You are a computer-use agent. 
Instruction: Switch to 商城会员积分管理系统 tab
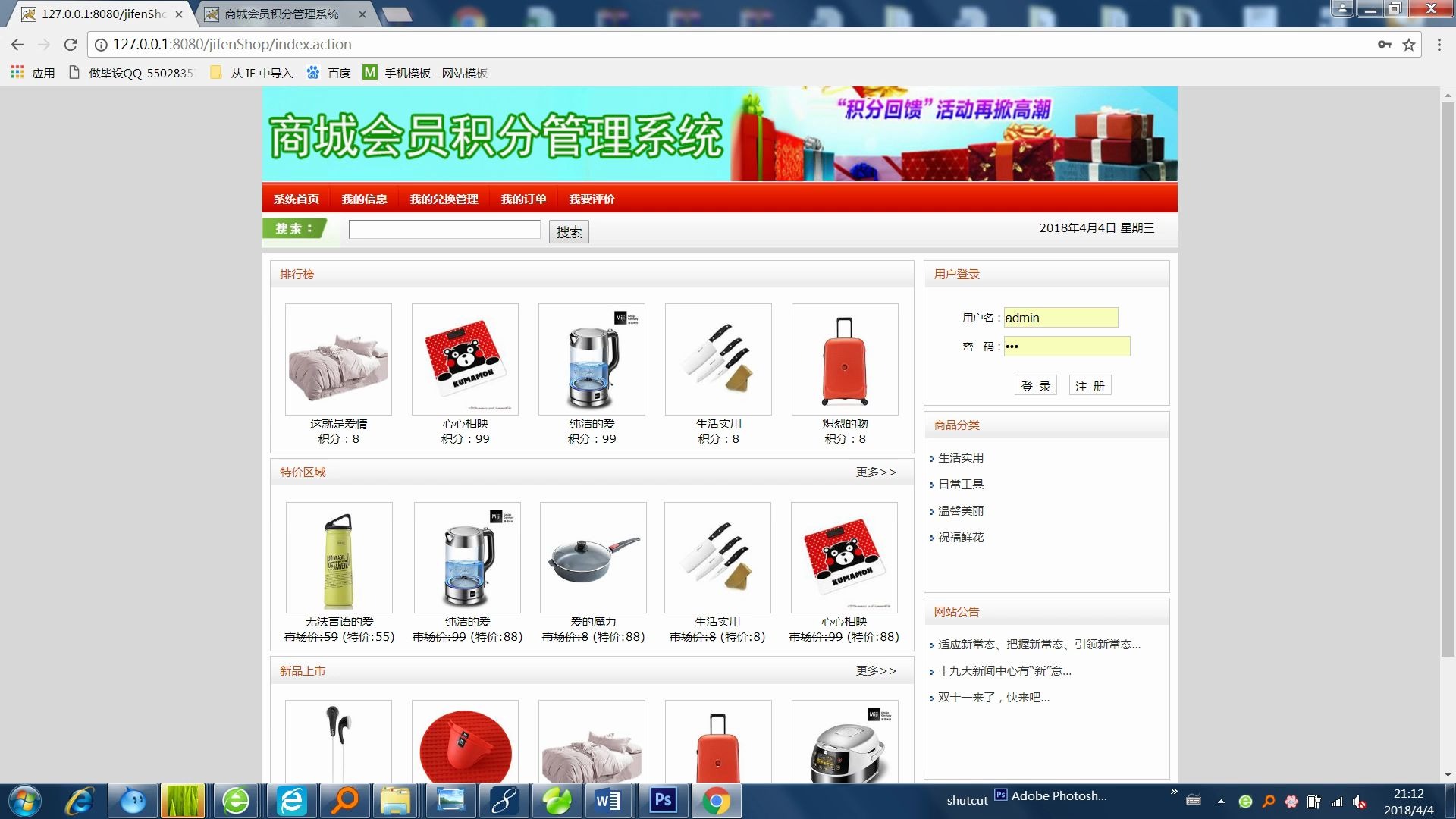[281, 14]
